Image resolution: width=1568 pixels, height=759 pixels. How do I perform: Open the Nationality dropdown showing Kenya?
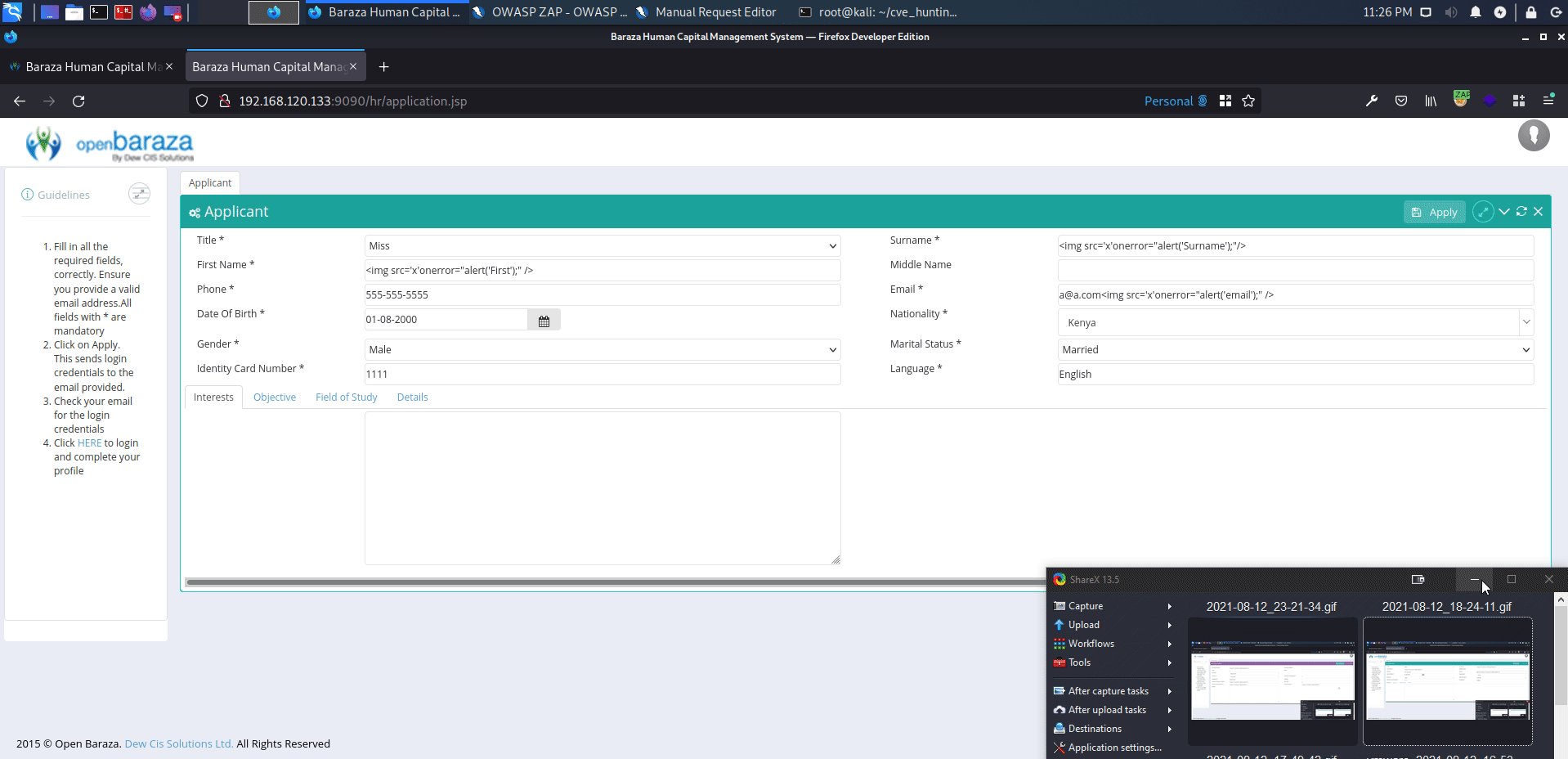pos(1296,322)
